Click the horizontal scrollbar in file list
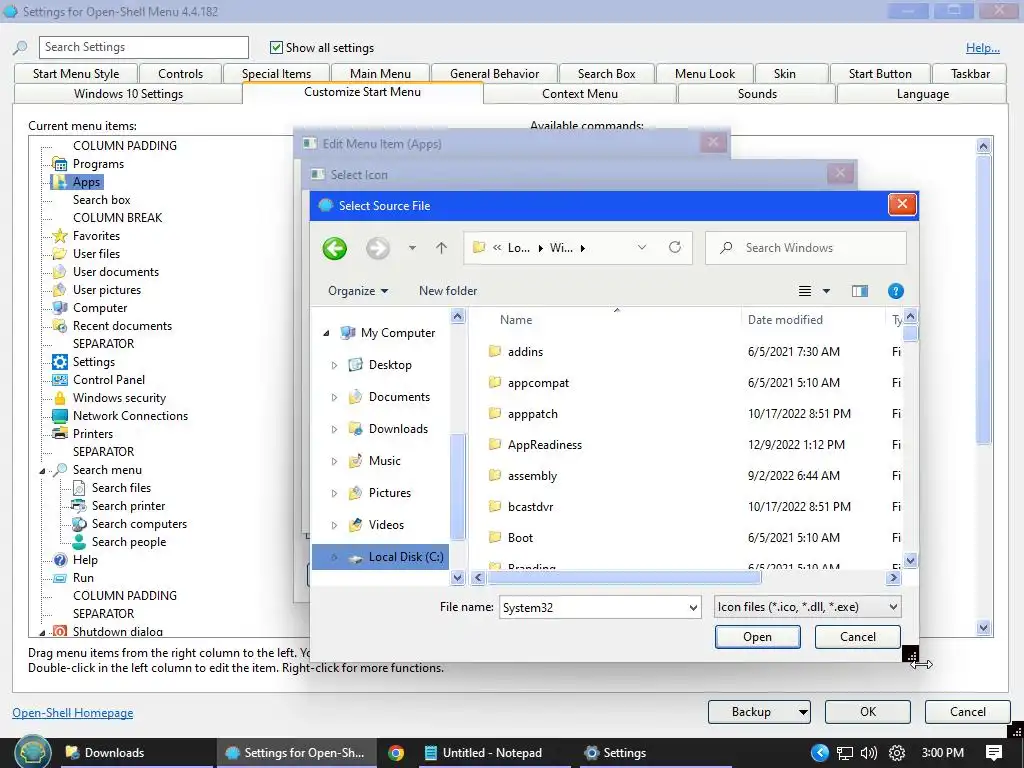The height and width of the screenshot is (768, 1024). (624, 577)
